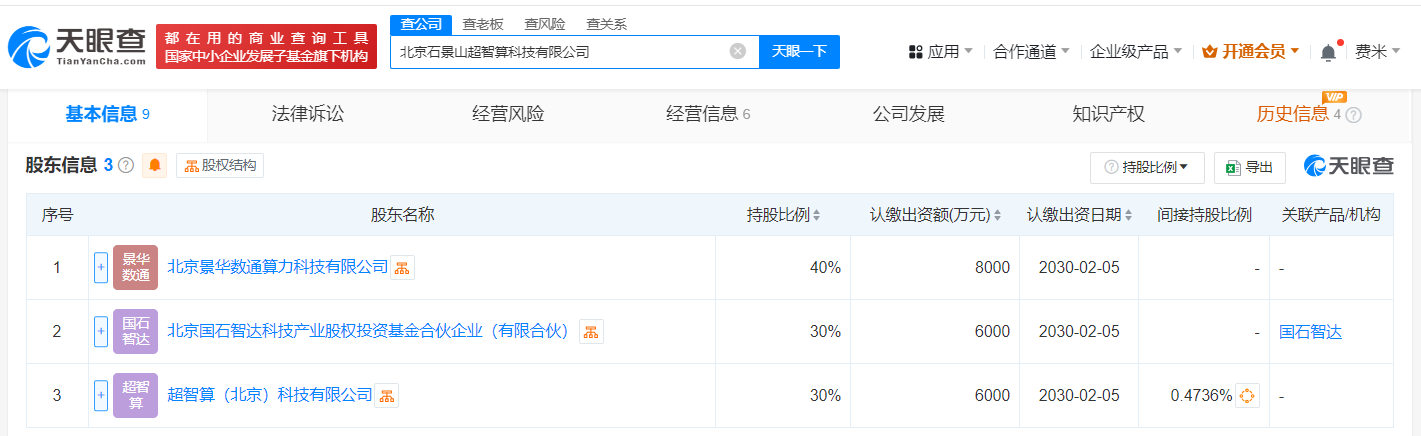This screenshot has height=436, width=1421.
Task: Open the 应用 dropdown menu
Action: pyautogui.click(x=941, y=52)
